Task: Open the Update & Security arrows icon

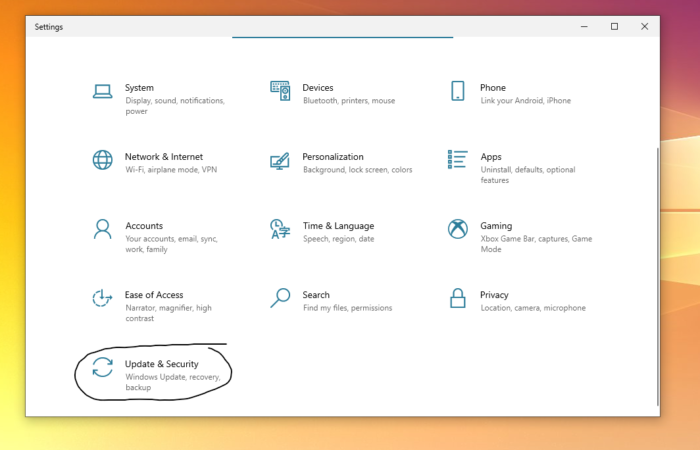Action: [102, 367]
